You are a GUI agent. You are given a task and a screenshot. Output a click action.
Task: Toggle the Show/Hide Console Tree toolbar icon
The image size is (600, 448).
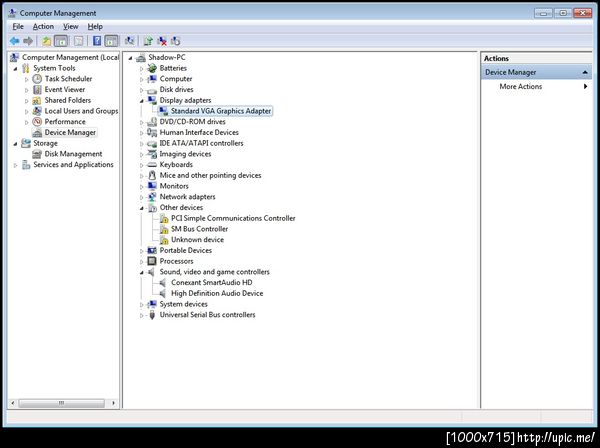[61, 41]
